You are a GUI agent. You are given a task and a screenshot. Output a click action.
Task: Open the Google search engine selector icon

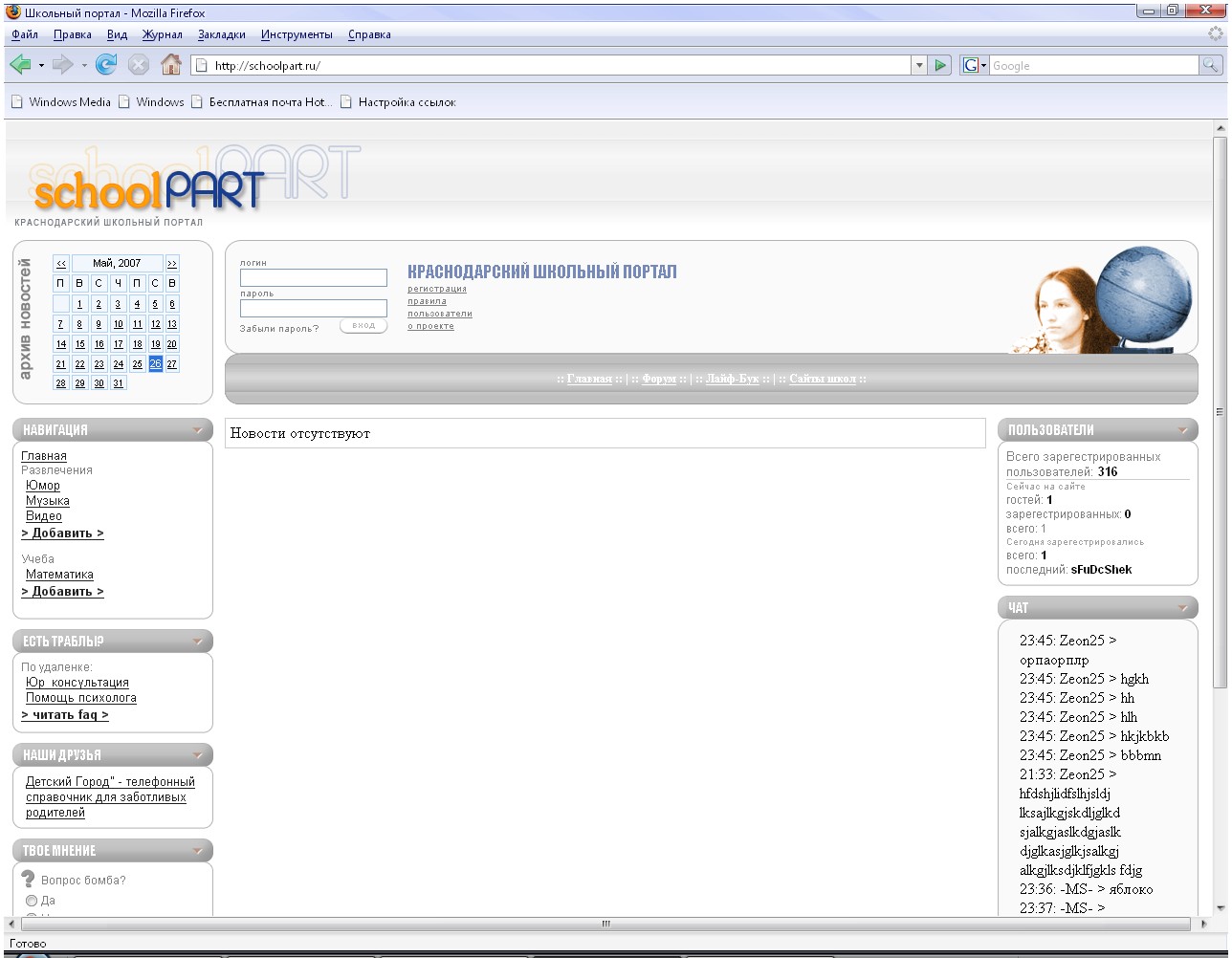974,65
